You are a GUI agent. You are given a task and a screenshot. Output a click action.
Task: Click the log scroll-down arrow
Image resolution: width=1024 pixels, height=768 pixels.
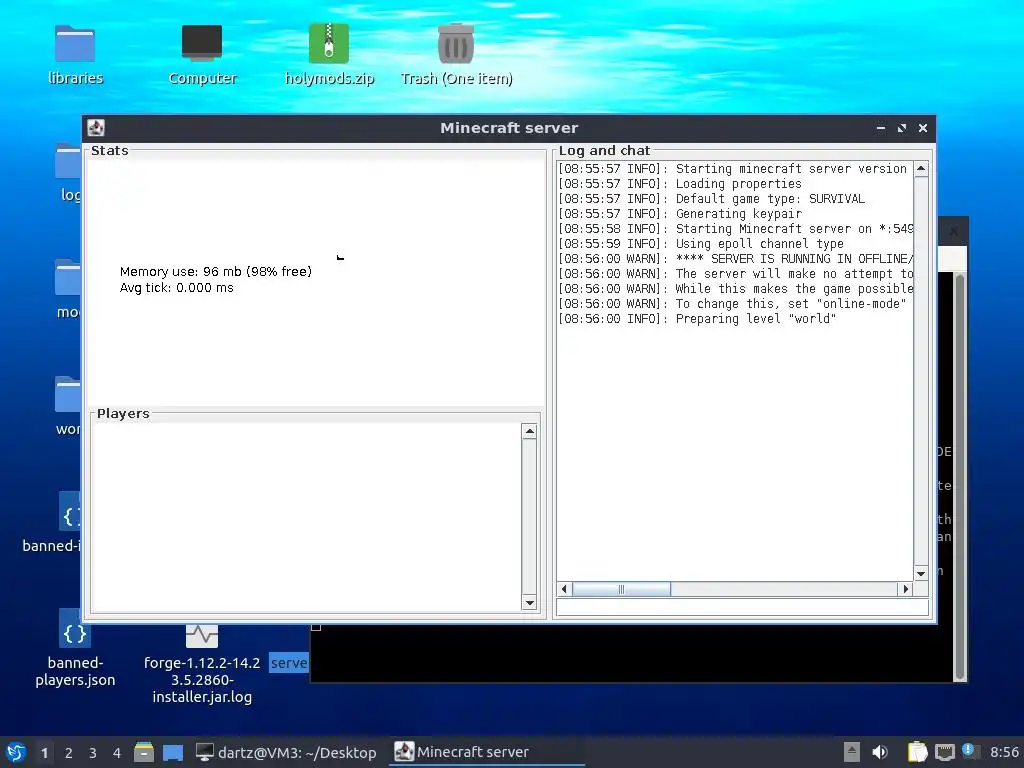tap(921, 573)
